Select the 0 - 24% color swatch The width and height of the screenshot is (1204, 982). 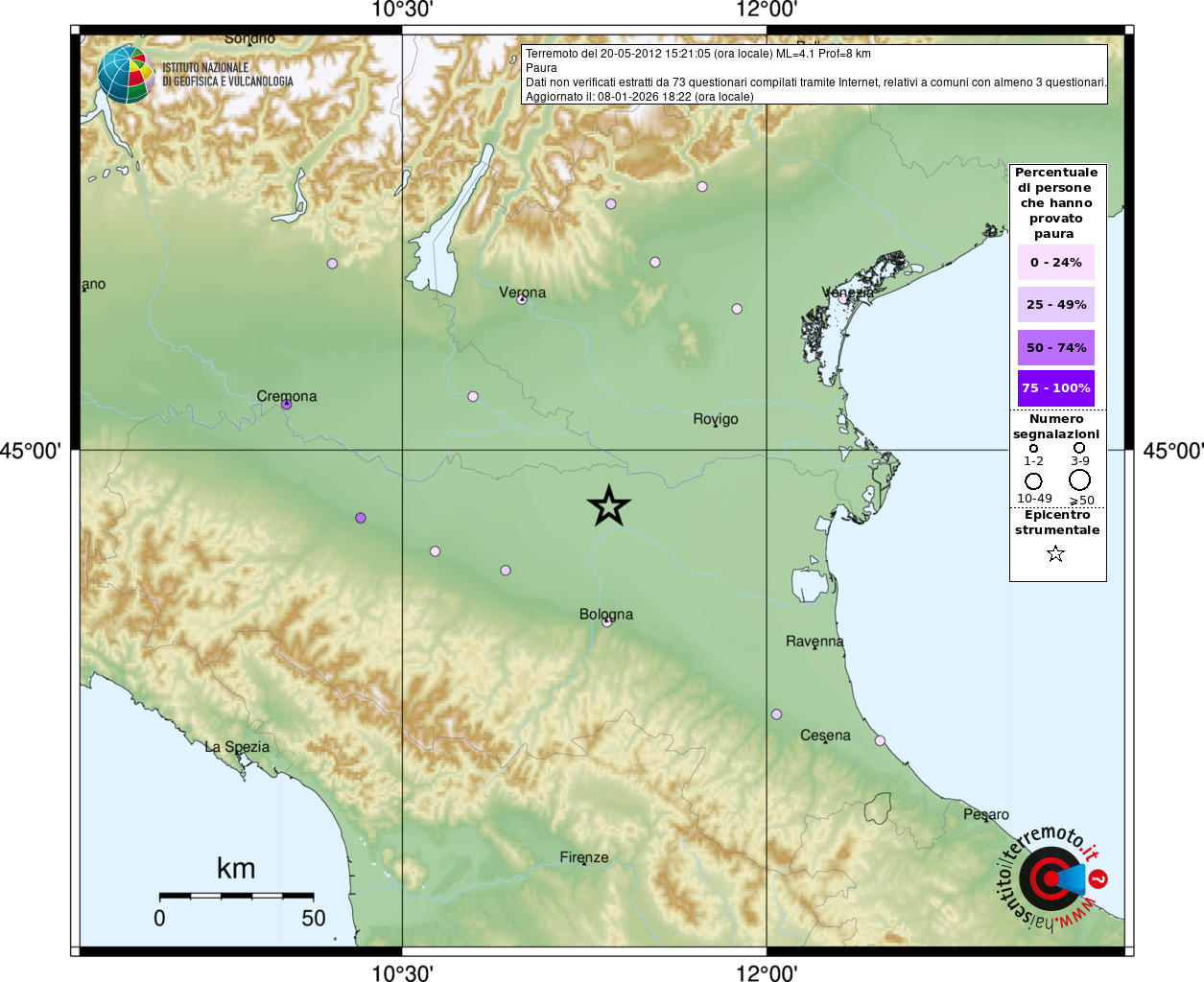pyautogui.click(x=1055, y=262)
